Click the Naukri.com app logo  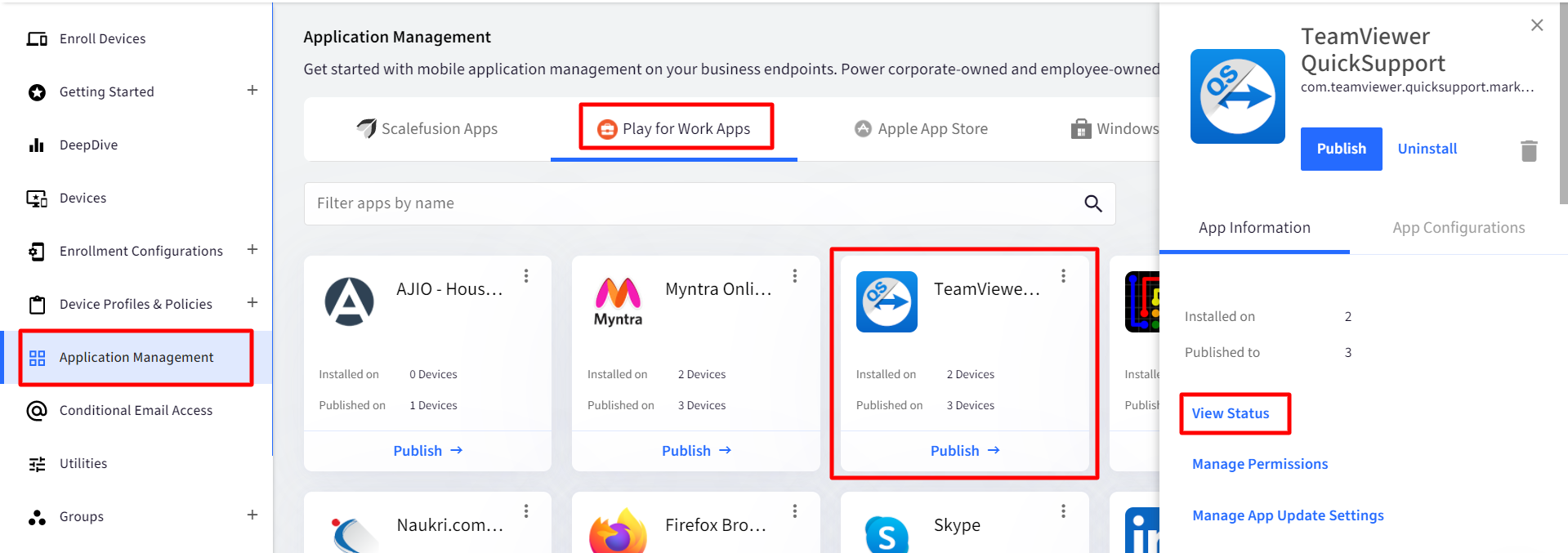tap(353, 535)
